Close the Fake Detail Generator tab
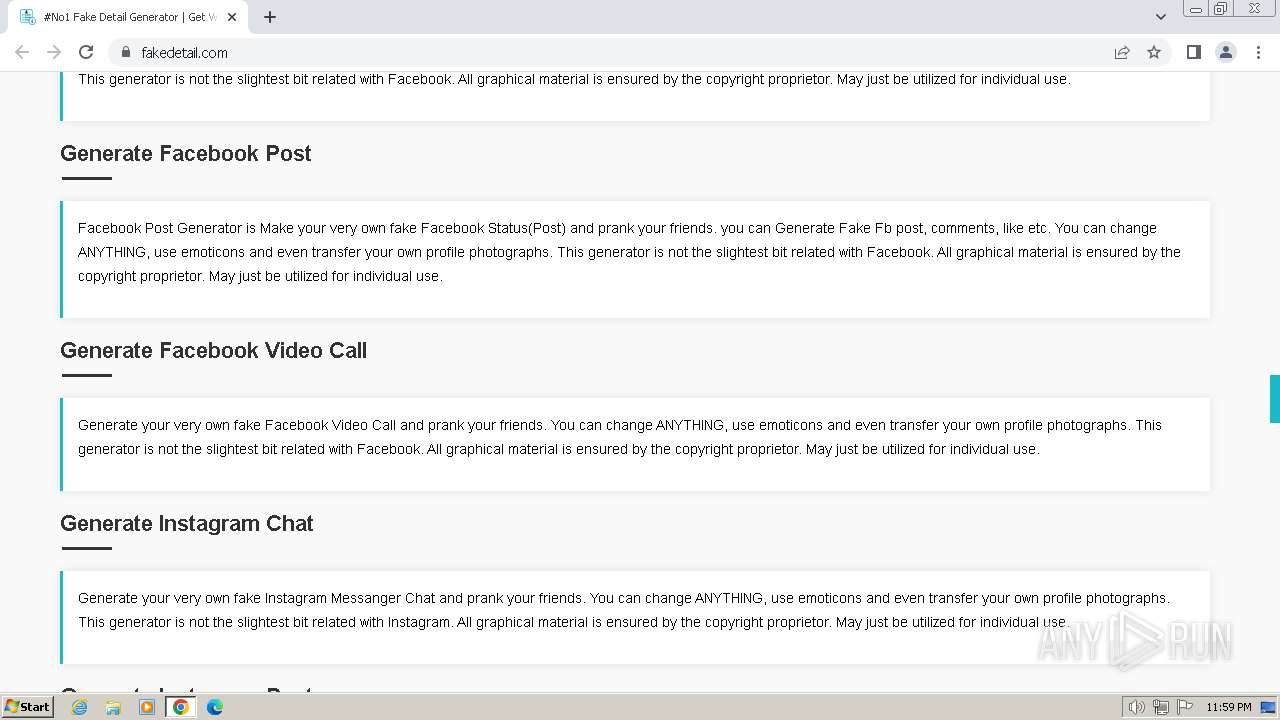This screenshot has width=1280, height=720. (233, 17)
